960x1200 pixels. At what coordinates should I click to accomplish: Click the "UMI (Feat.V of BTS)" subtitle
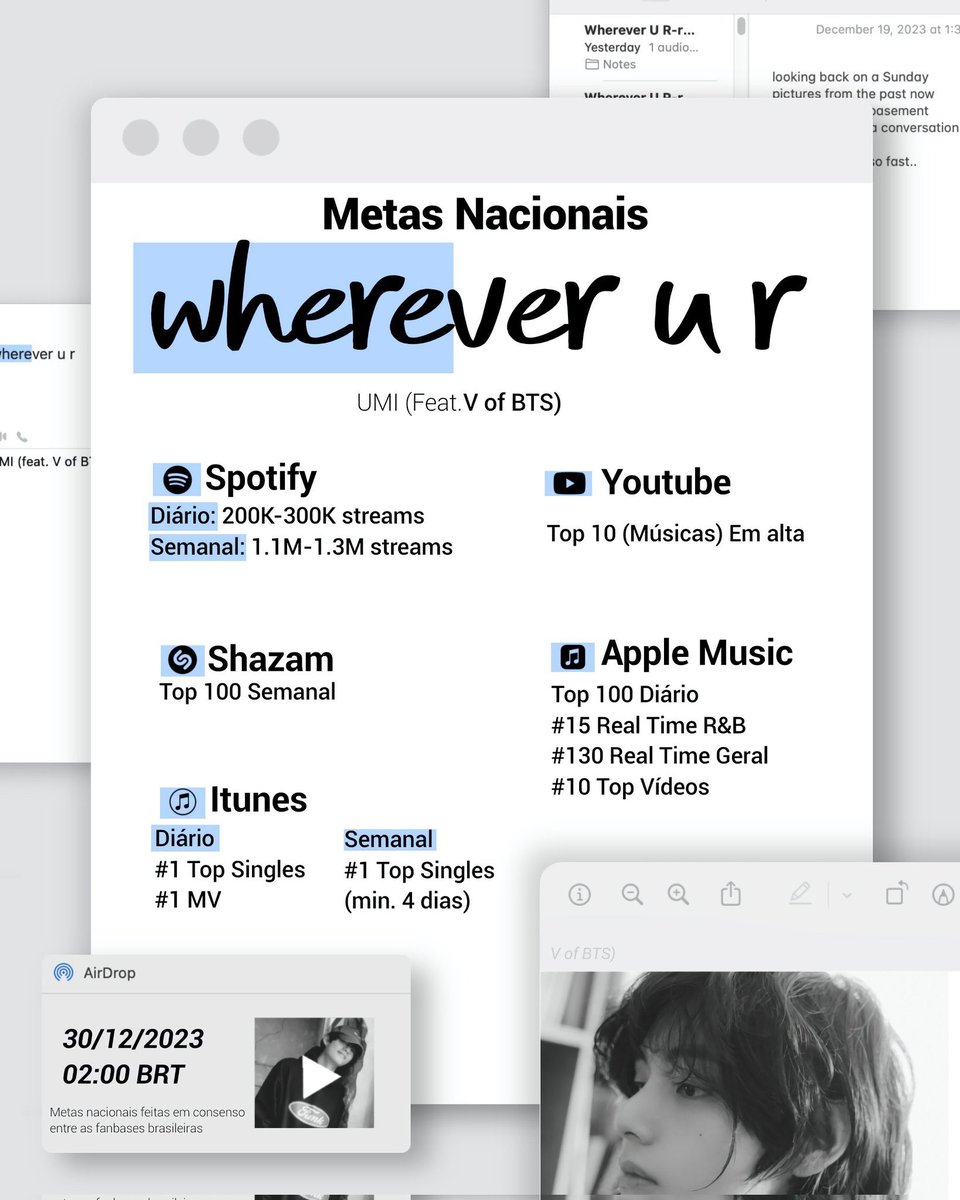[x=459, y=403]
